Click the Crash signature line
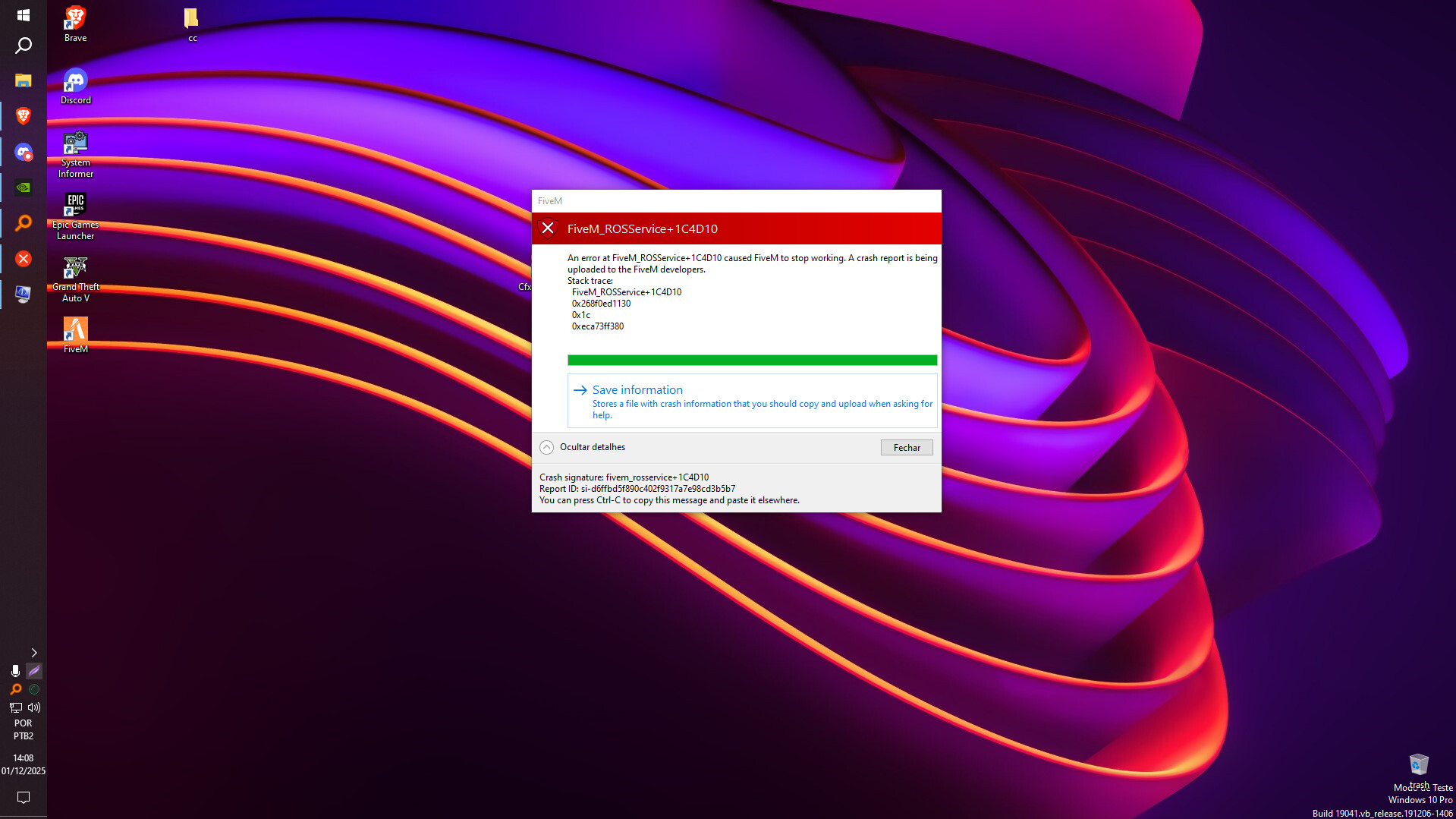 click(x=624, y=477)
